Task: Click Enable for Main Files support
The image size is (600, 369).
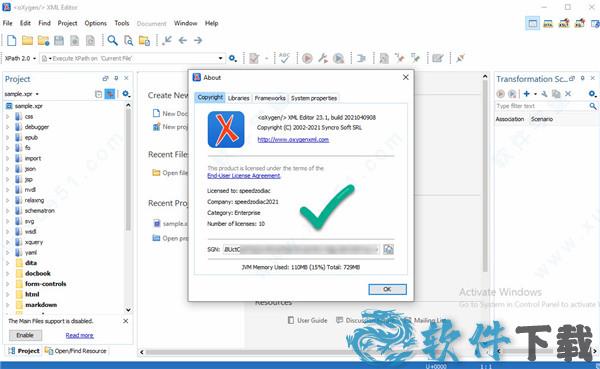Action: (25, 335)
